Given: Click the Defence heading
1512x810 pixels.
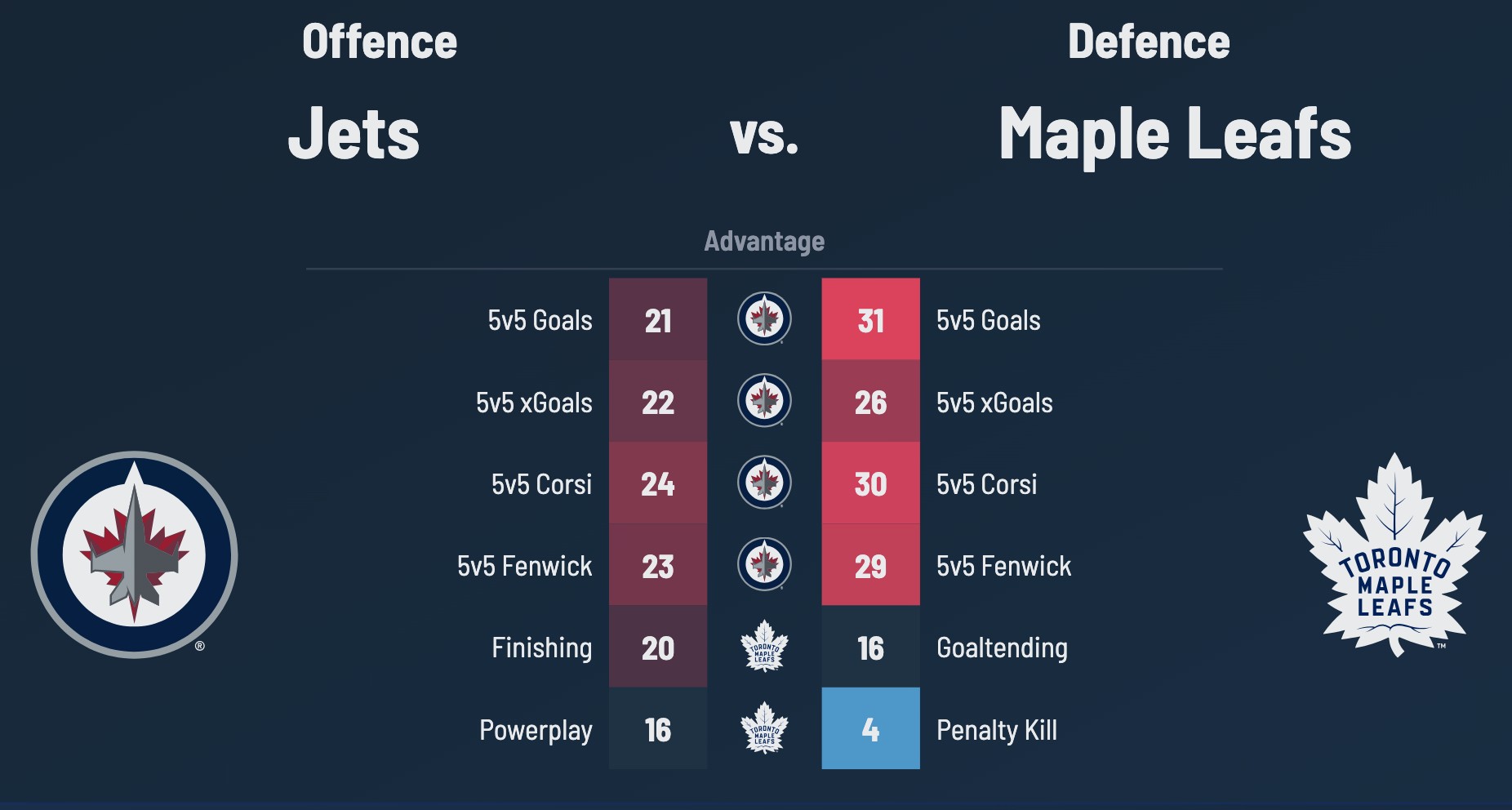Looking at the screenshot, I should tap(1149, 42).
